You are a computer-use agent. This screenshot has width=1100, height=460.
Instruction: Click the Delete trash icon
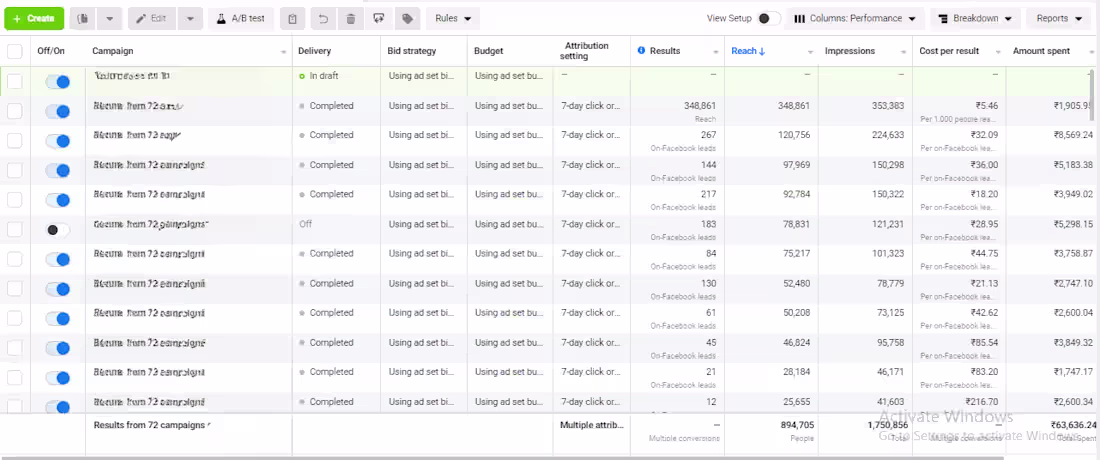click(x=350, y=18)
